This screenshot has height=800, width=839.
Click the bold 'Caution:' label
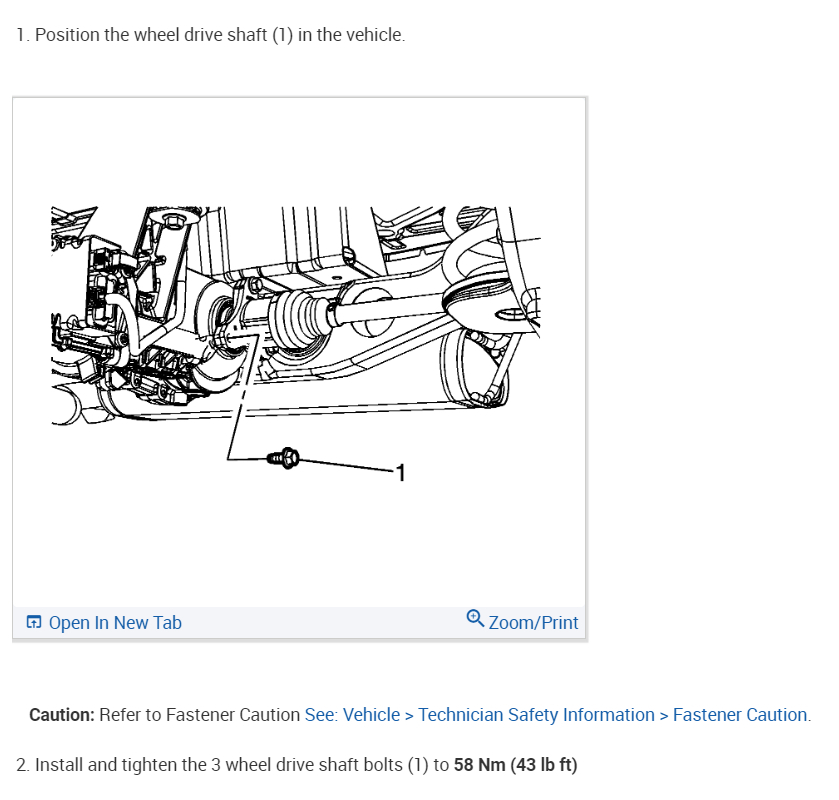tap(62, 714)
